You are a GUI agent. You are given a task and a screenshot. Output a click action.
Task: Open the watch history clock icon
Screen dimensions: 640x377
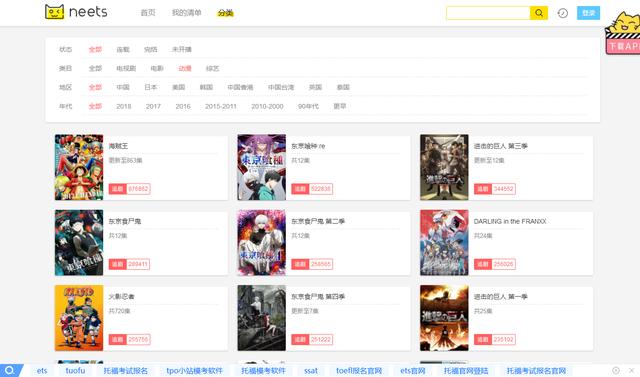562,13
